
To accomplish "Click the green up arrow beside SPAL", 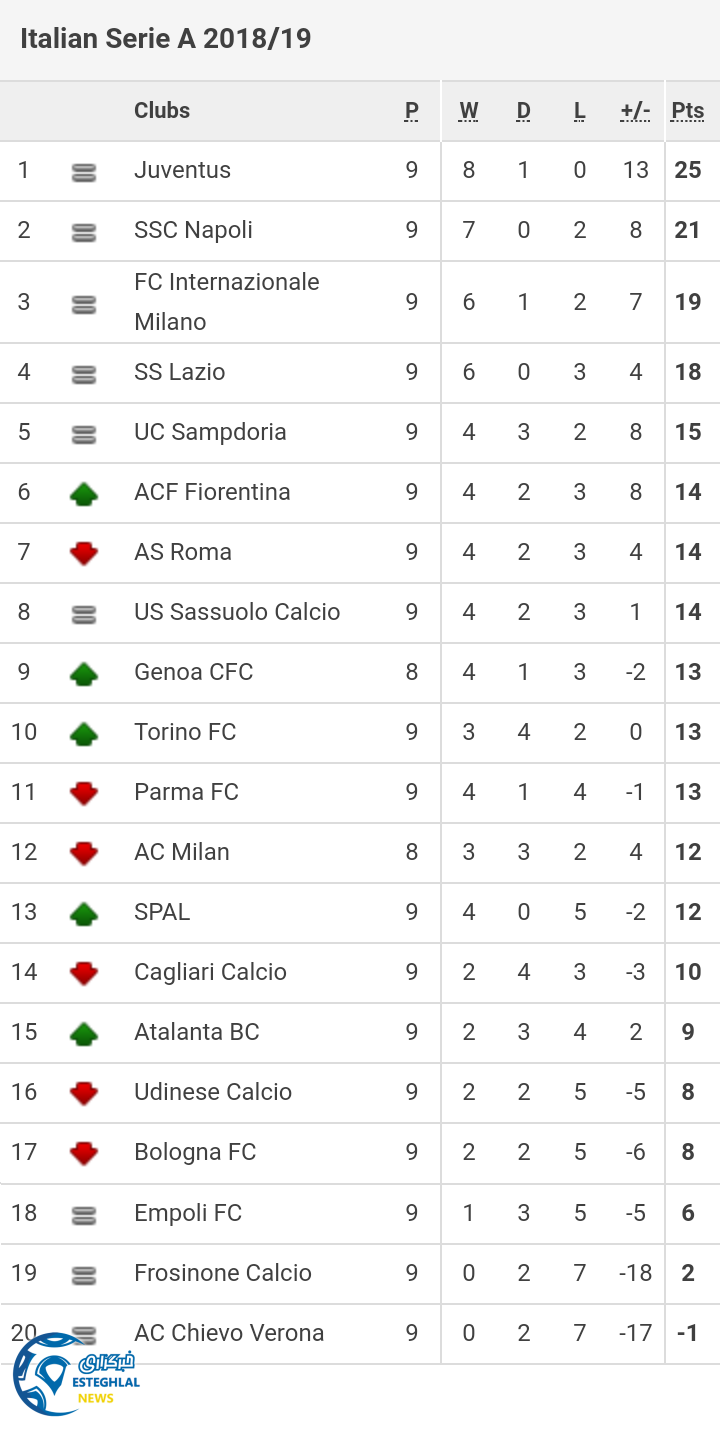I will (84, 913).
